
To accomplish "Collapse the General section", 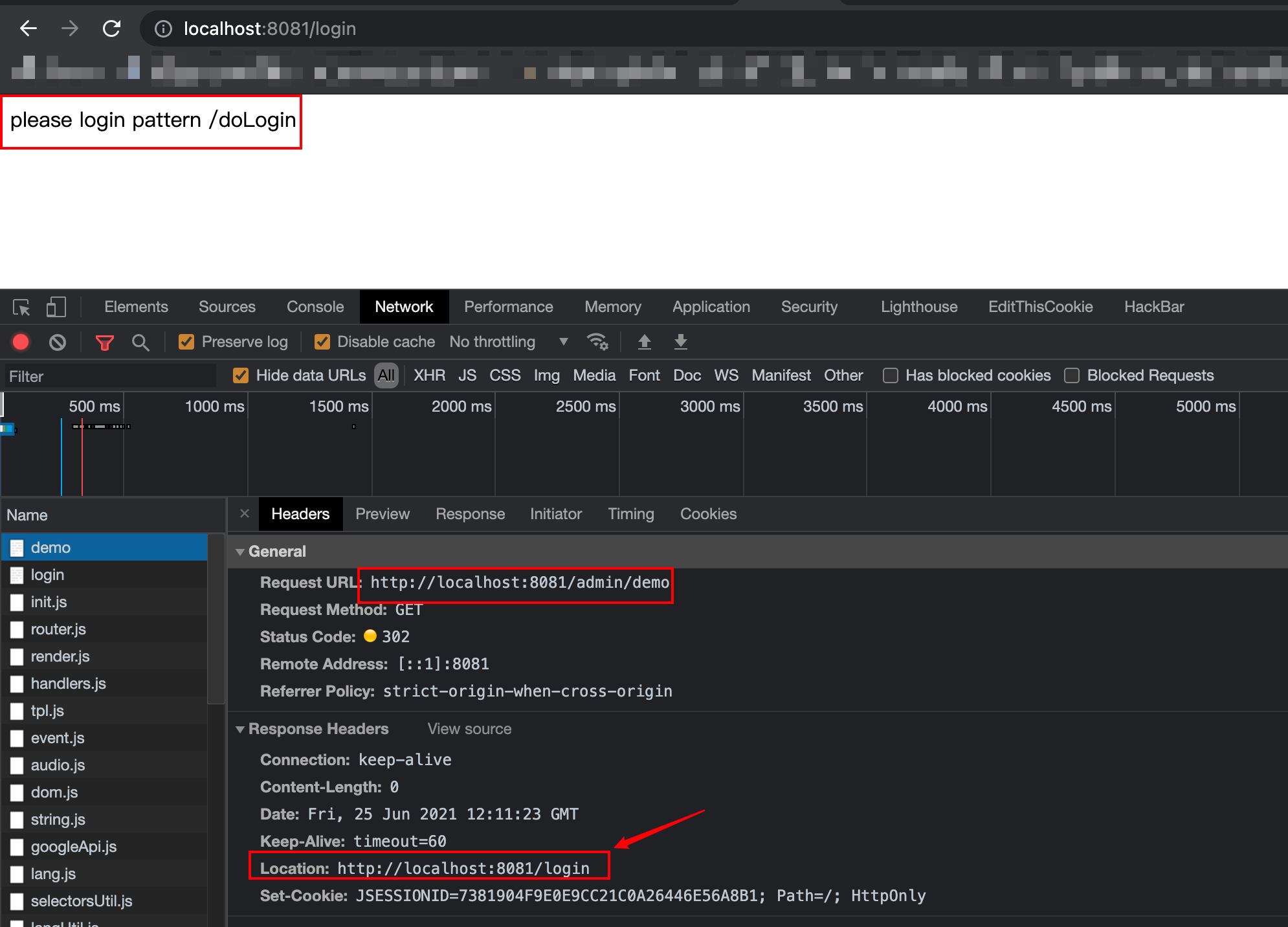I will 240,552.
